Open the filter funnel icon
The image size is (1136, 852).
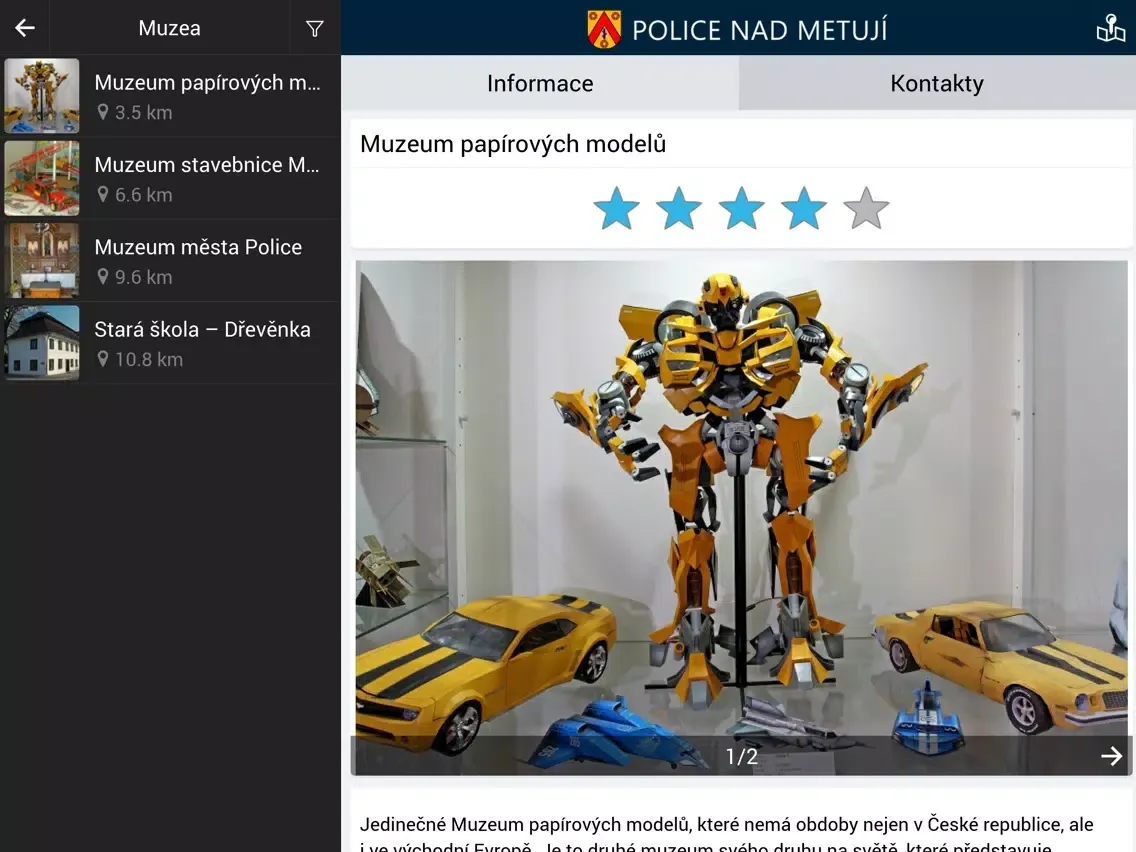pyautogui.click(x=314, y=28)
